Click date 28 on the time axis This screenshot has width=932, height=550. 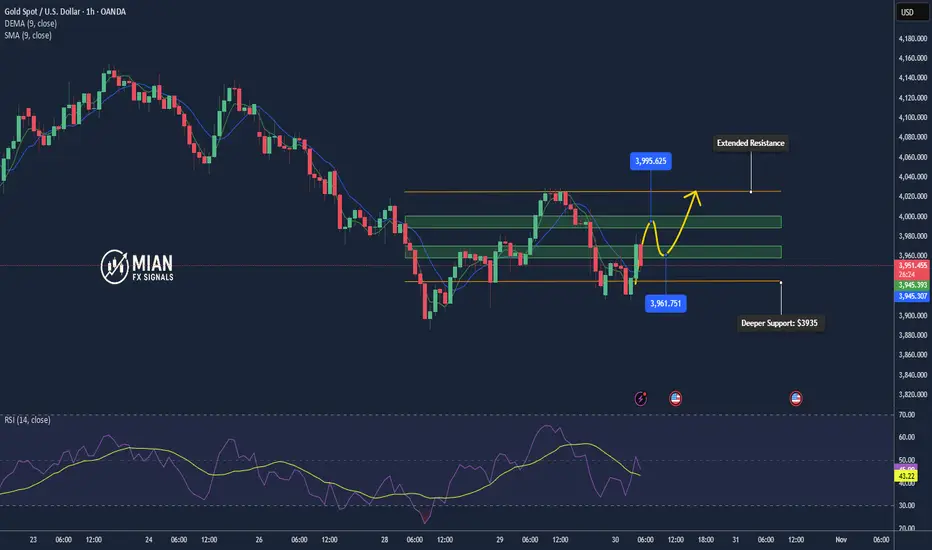coord(385,540)
